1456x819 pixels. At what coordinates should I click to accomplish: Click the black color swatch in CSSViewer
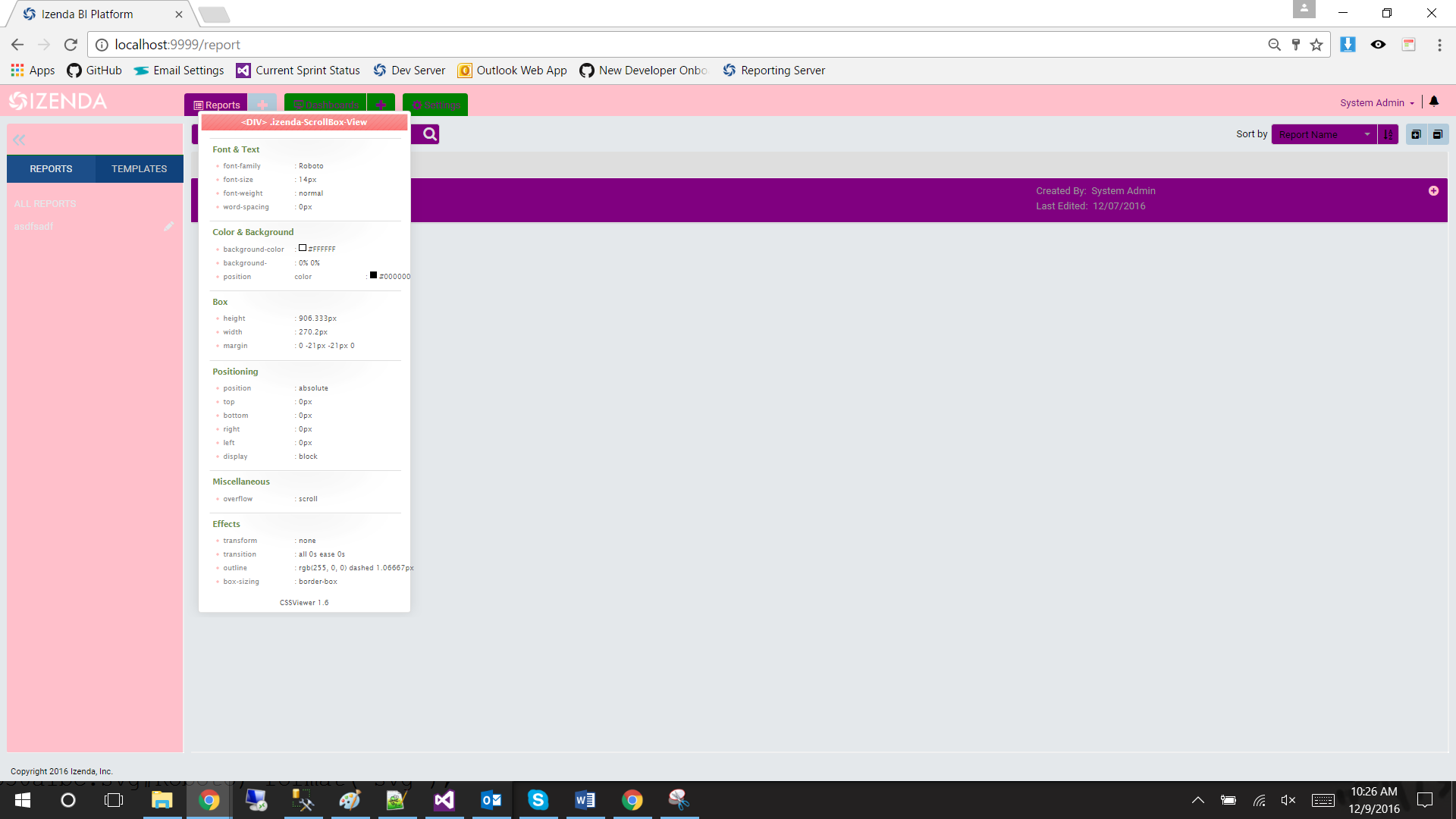[x=373, y=275]
